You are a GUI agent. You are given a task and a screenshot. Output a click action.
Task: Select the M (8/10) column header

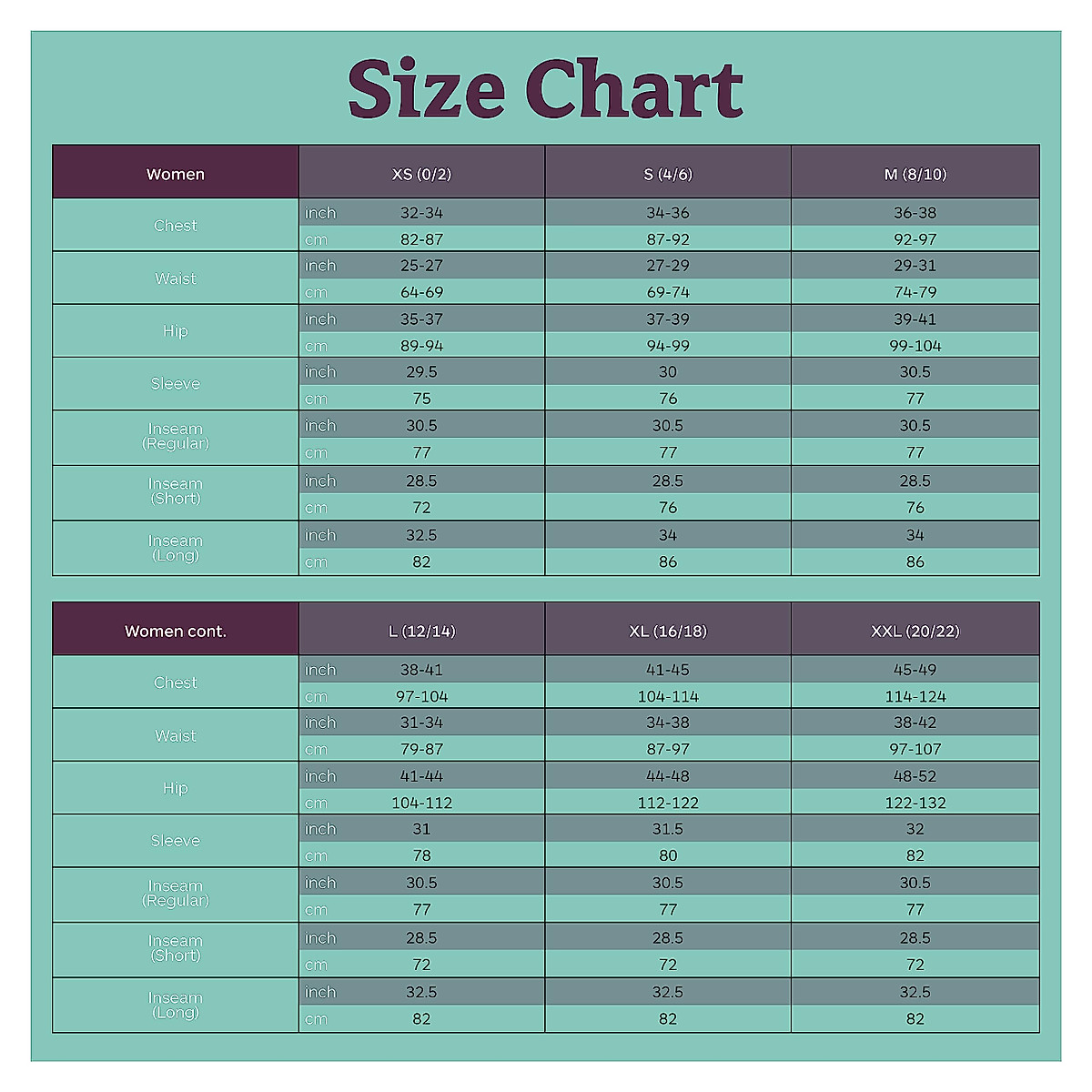[915, 174]
